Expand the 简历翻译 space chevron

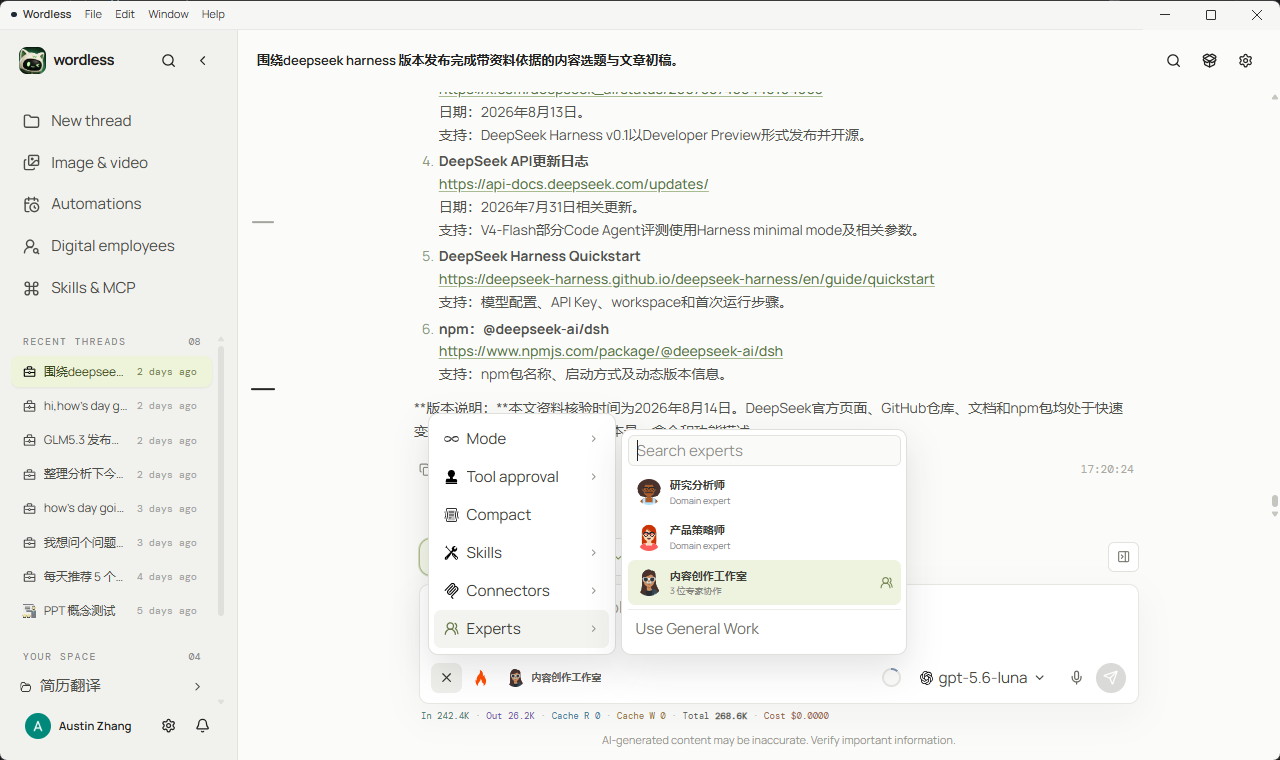pos(197,686)
